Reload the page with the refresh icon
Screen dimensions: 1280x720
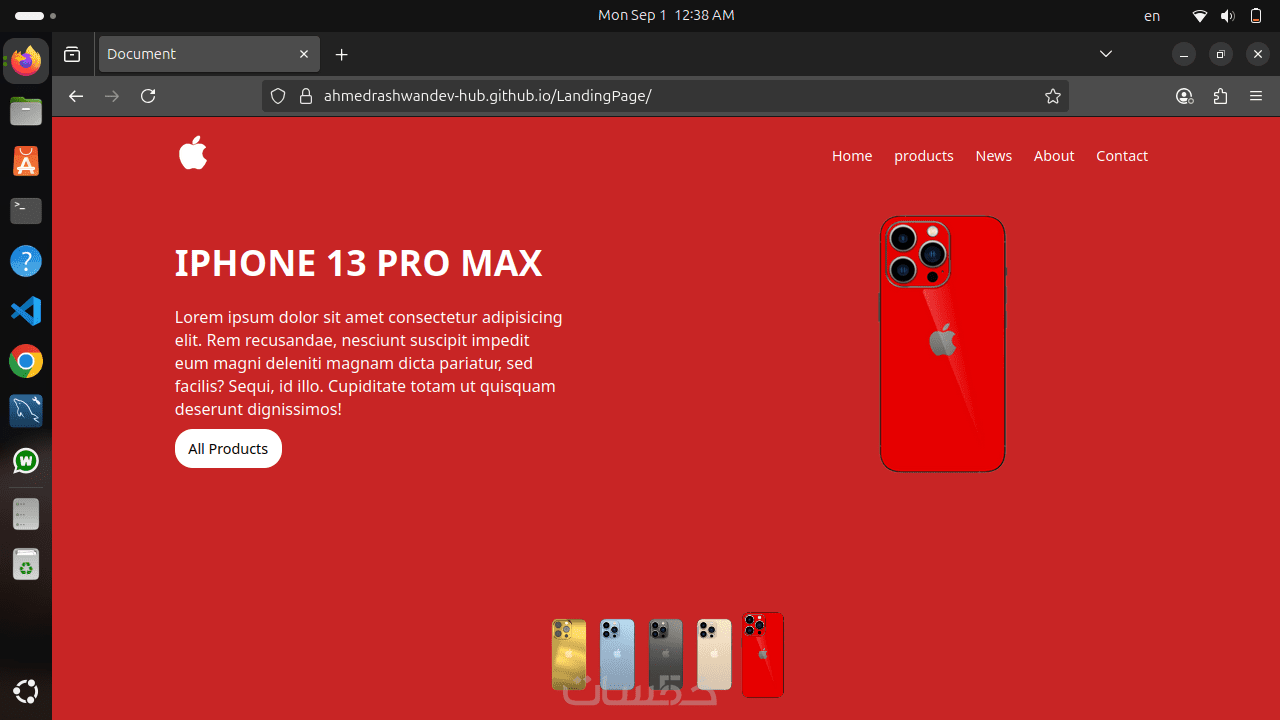148,96
